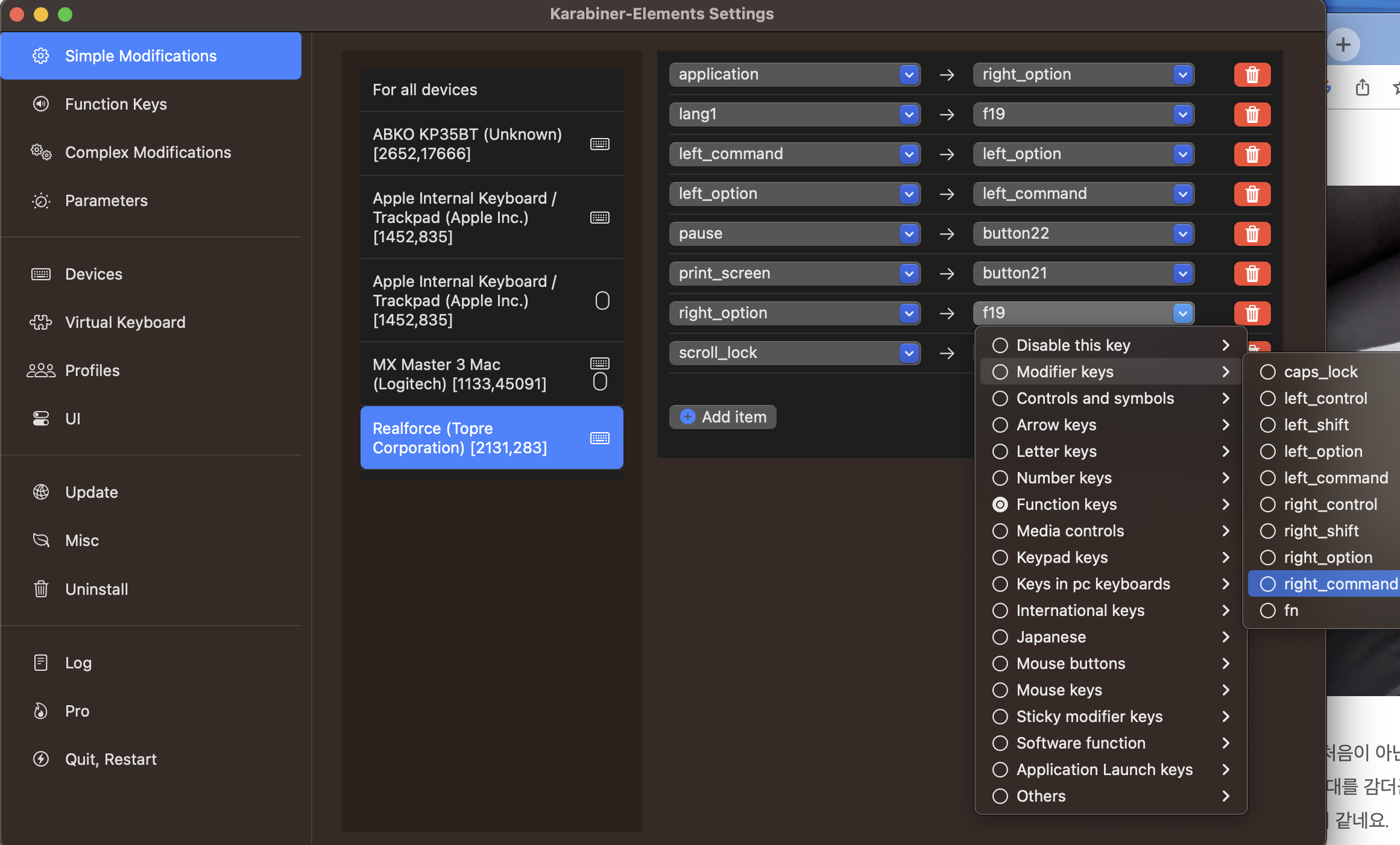
Task: Expand the scroll_lock source key dropdown
Action: click(909, 353)
